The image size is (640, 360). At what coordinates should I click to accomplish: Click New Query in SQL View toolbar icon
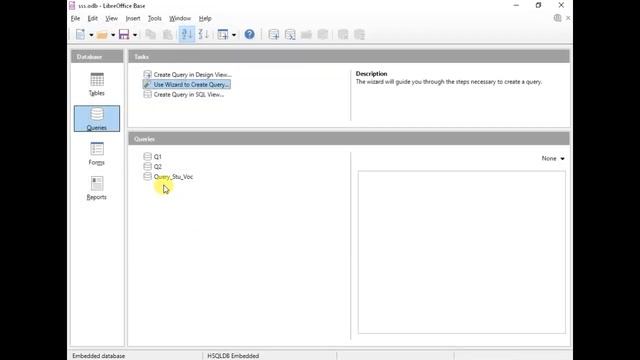point(290,35)
